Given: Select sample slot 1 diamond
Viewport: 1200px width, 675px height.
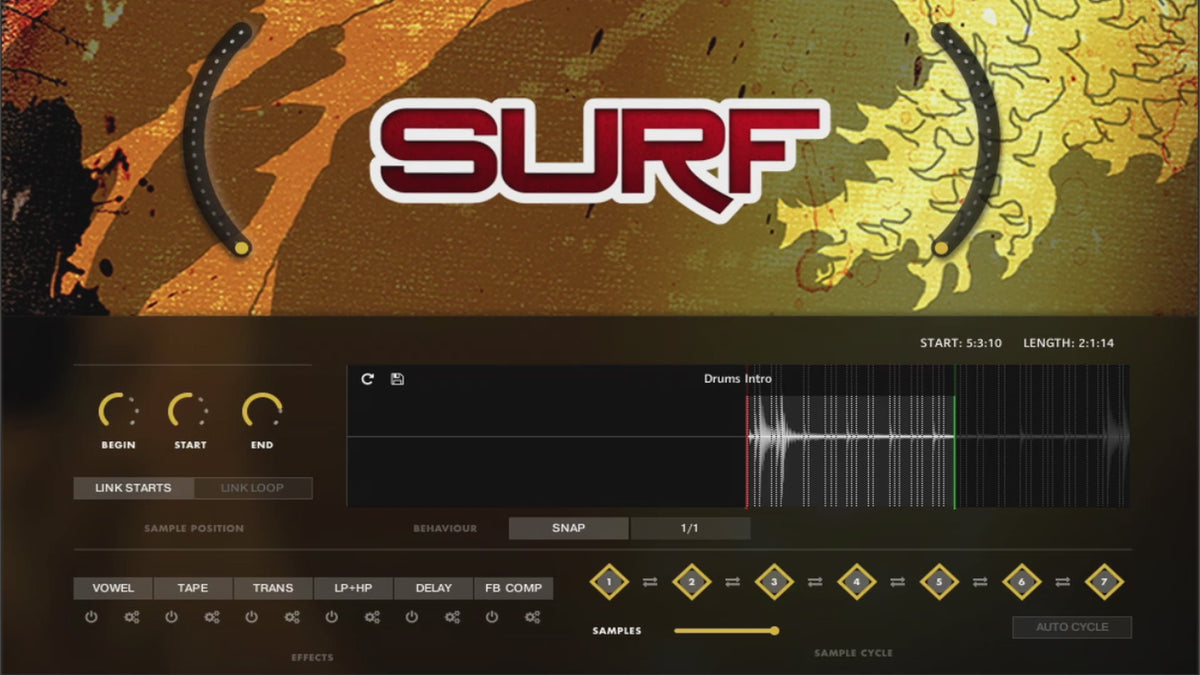Looking at the screenshot, I should (x=609, y=582).
